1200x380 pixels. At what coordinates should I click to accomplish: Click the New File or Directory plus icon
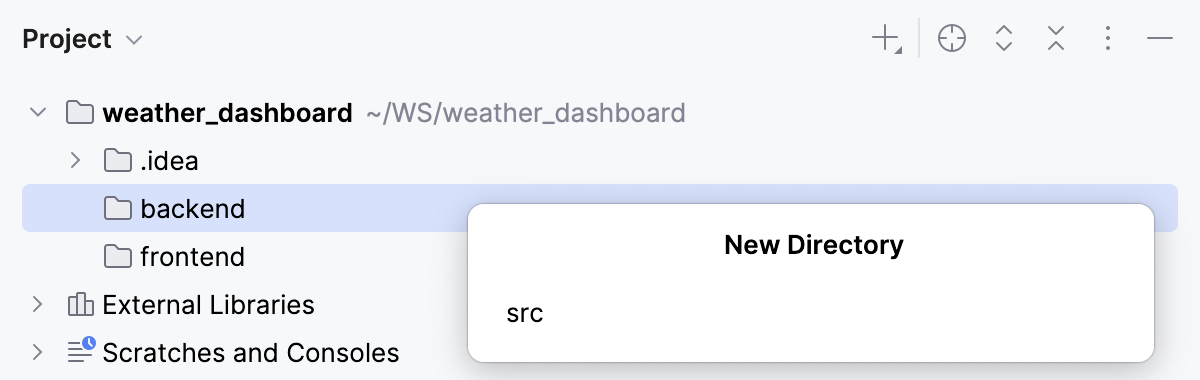tap(886, 40)
